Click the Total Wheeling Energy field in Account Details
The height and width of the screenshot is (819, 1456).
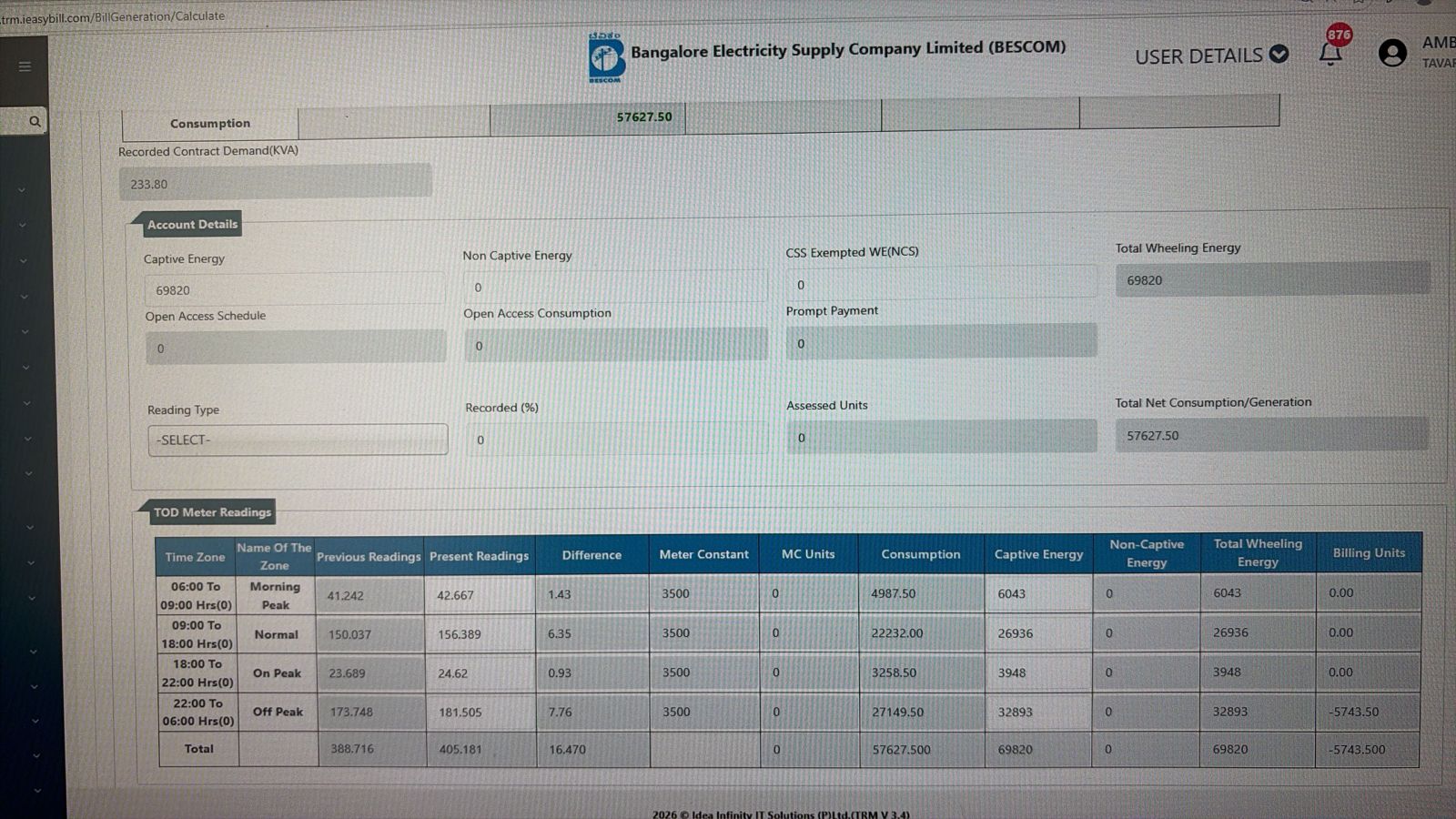(x=1272, y=279)
